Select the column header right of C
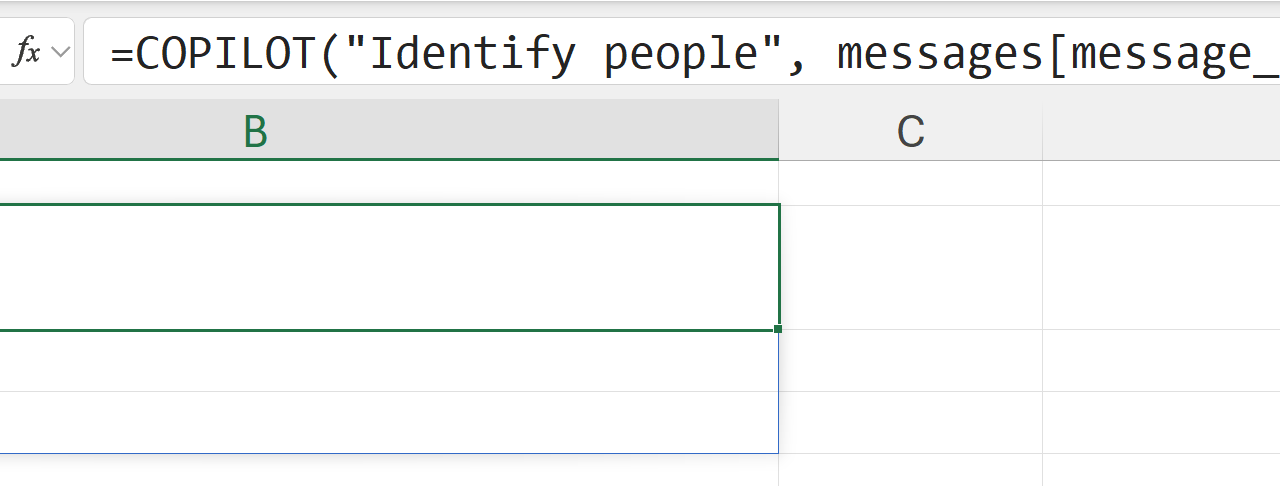 click(x=1162, y=131)
